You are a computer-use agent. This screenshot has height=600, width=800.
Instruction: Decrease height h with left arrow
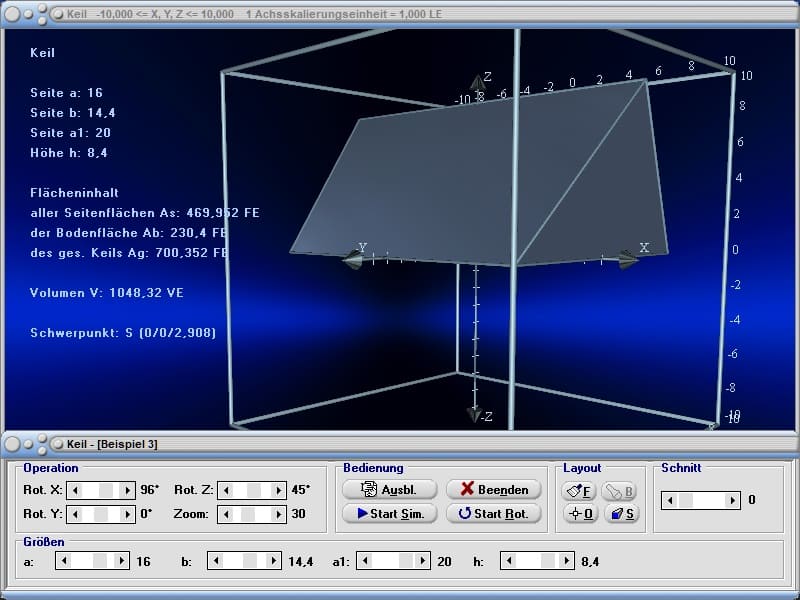coord(509,561)
